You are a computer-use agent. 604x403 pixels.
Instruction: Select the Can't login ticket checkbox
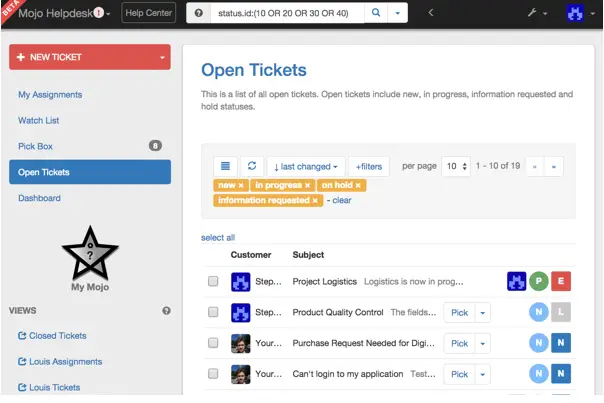tap(213, 373)
